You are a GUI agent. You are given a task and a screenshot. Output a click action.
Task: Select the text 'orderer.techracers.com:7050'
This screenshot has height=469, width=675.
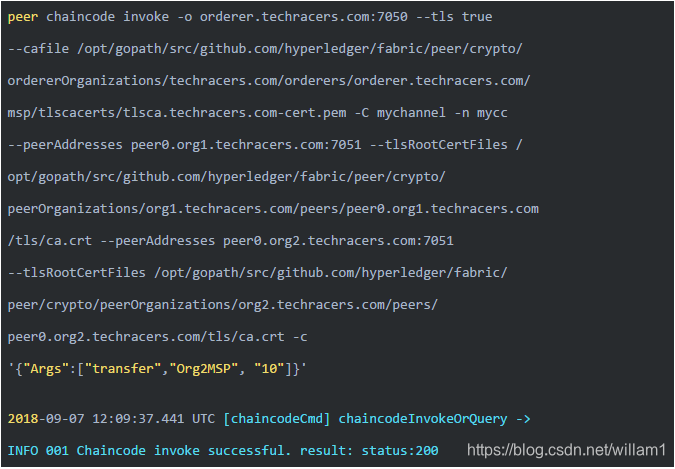coord(303,17)
